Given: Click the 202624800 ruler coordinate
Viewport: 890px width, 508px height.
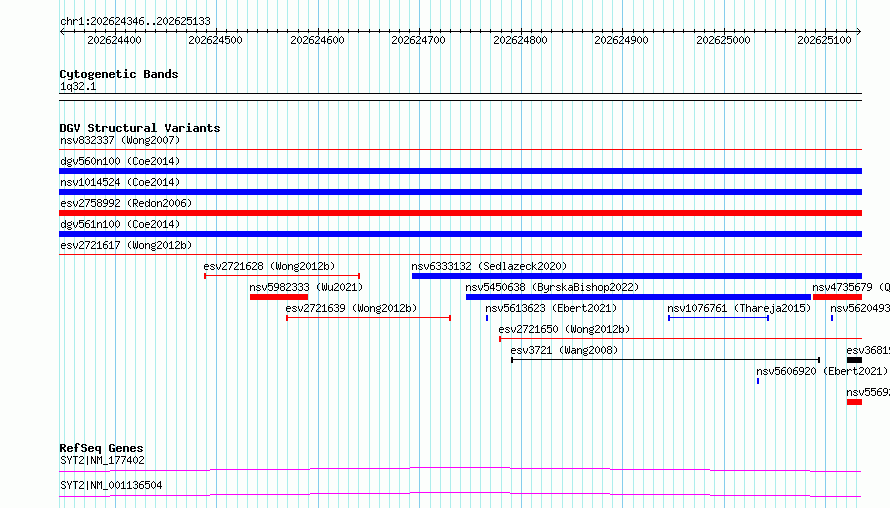Looking at the screenshot, I should pos(520,40).
